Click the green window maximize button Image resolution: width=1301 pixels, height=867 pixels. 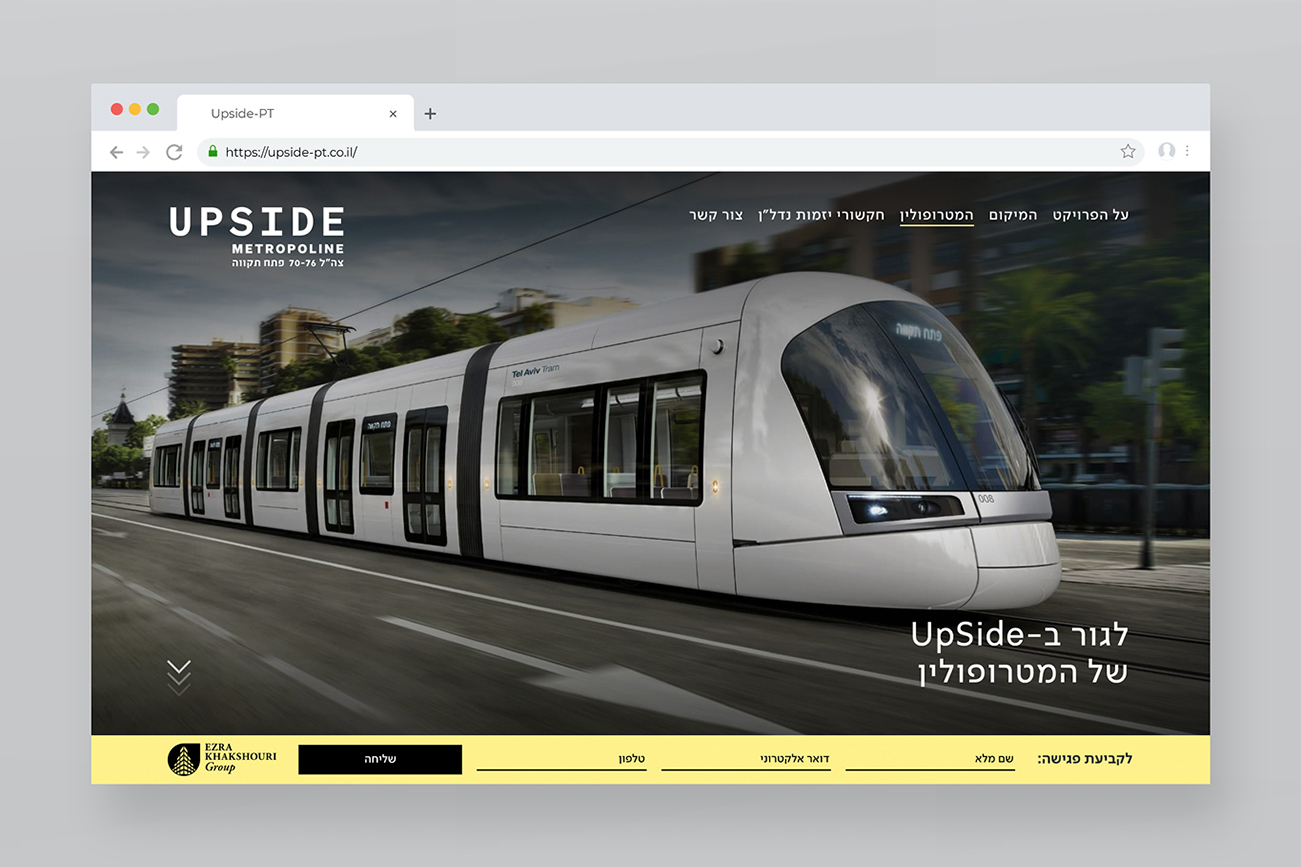pyautogui.click(x=153, y=109)
